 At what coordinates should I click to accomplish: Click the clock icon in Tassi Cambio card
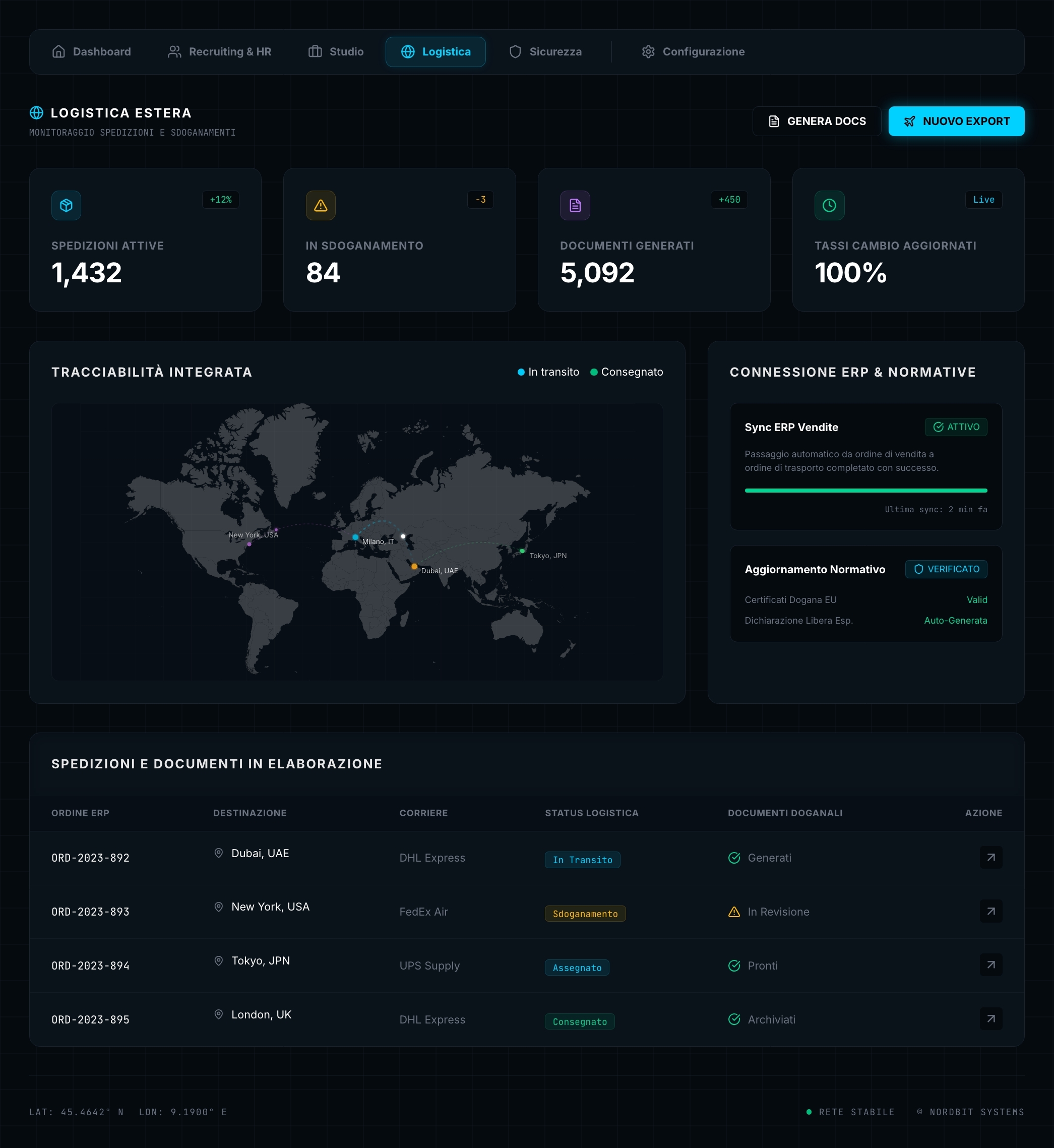tap(829, 205)
